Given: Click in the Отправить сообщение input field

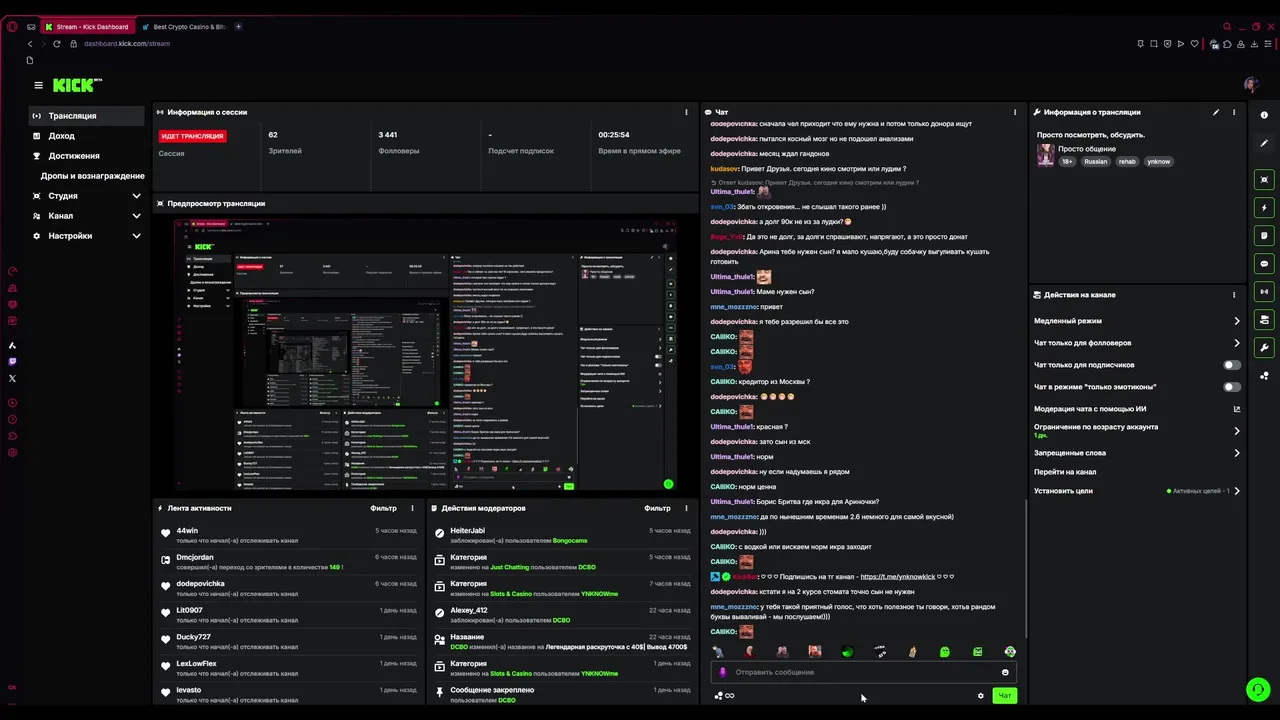Looking at the screenshot, I should coord(862,672).
